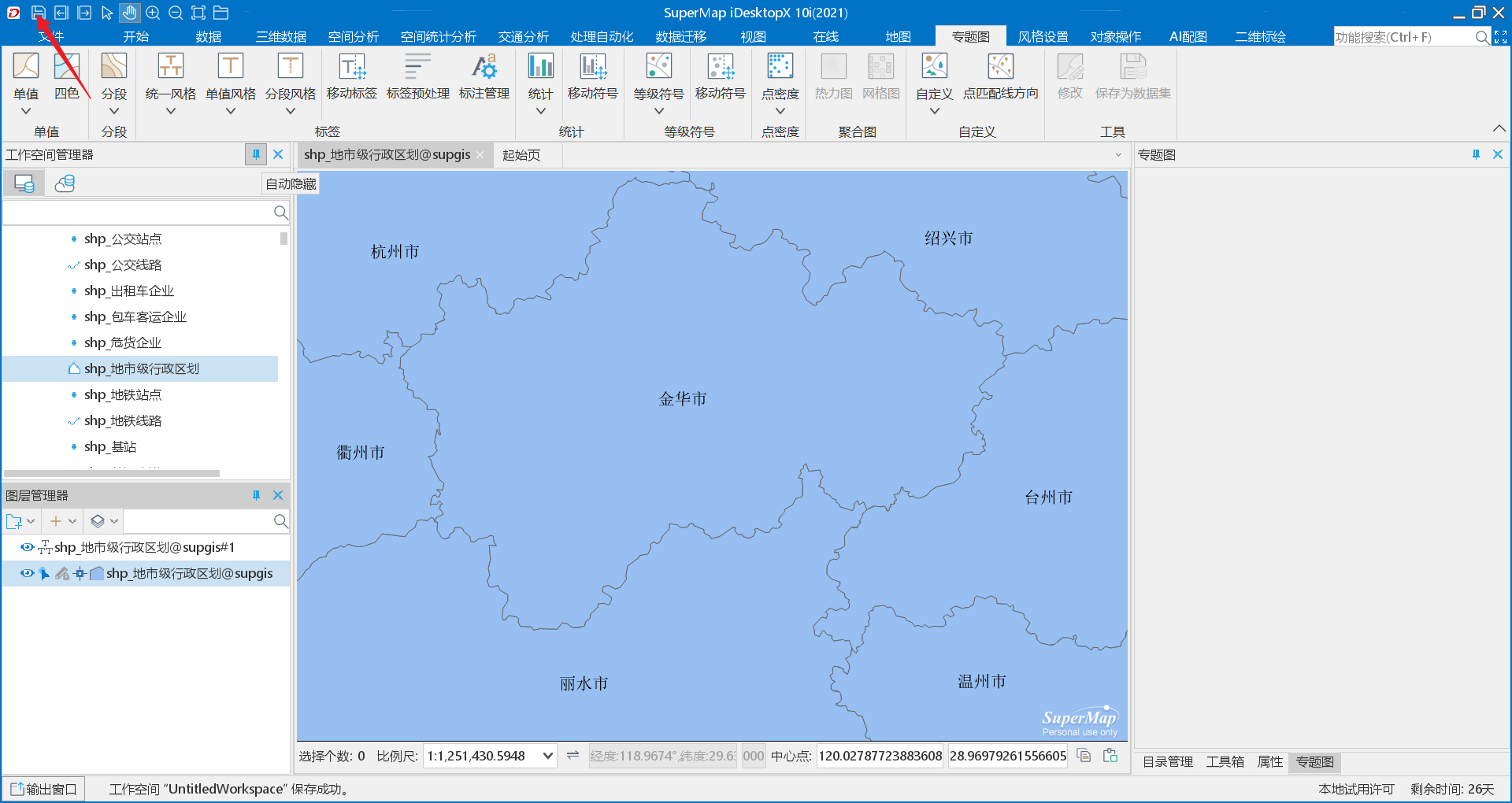This screenshot has height=803, width=1512.
Task: Switch to the 起始页 document tab
Action: tap(521, 155)
